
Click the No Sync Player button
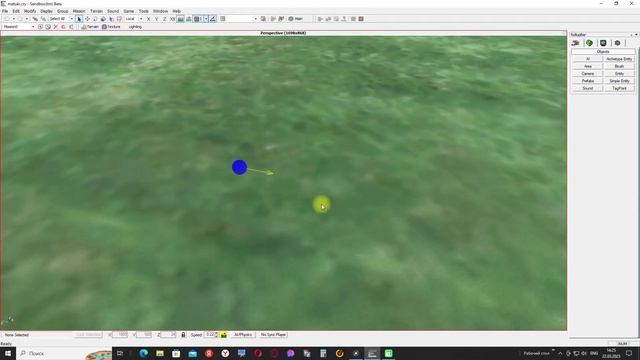(273, 335)
